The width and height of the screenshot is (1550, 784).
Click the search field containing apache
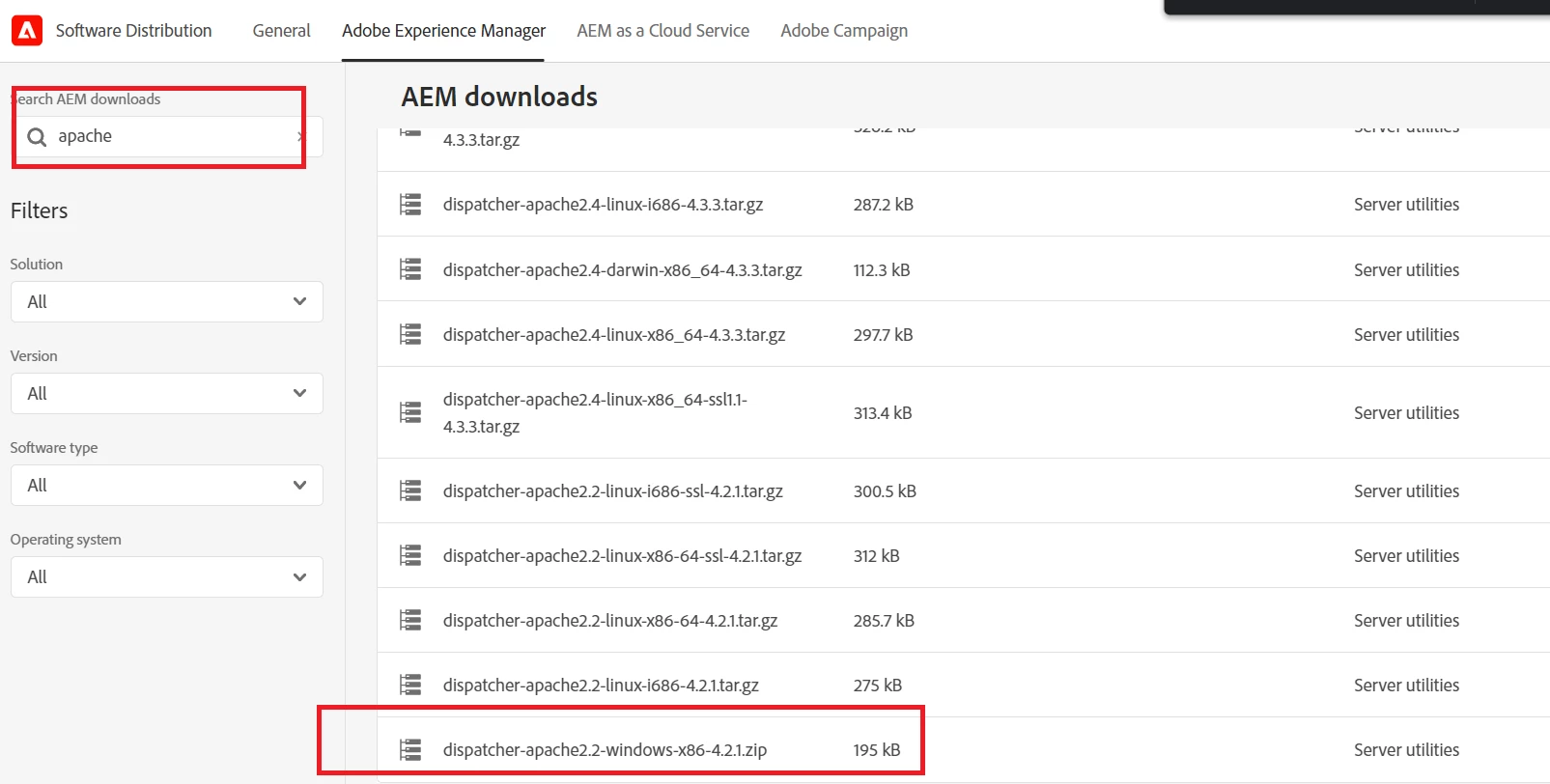pyautogui.click(x=167, y=136)
